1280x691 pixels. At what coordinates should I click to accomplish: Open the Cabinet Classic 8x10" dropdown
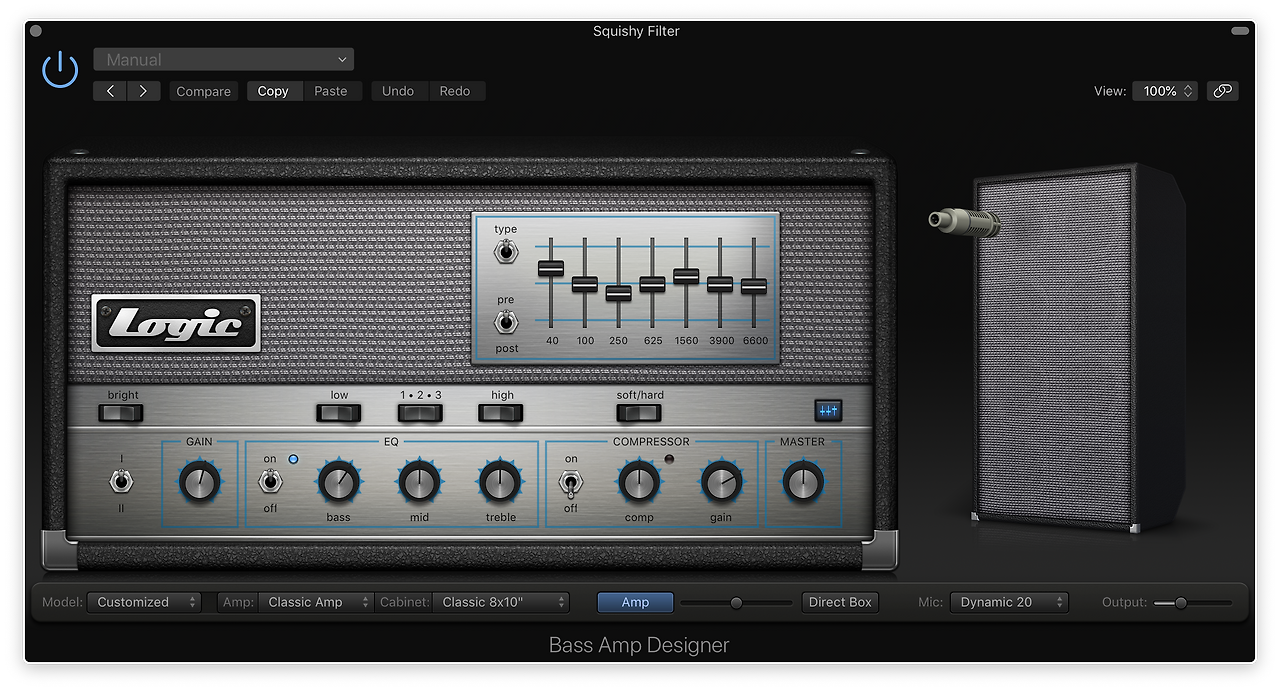point(501,602)
